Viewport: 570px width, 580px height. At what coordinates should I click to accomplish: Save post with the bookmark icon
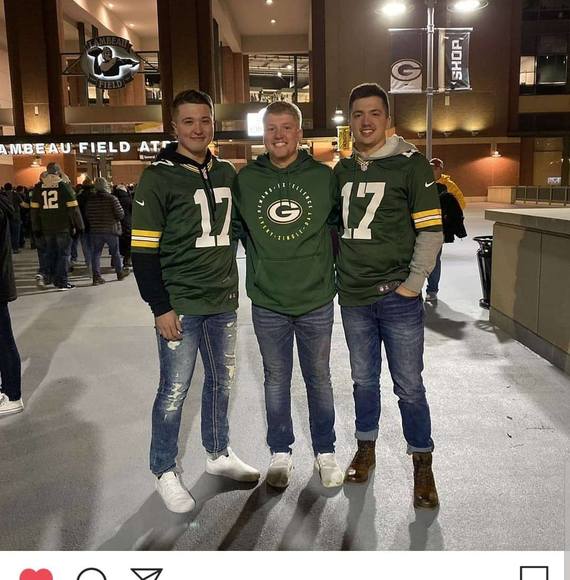pos(534,573)
